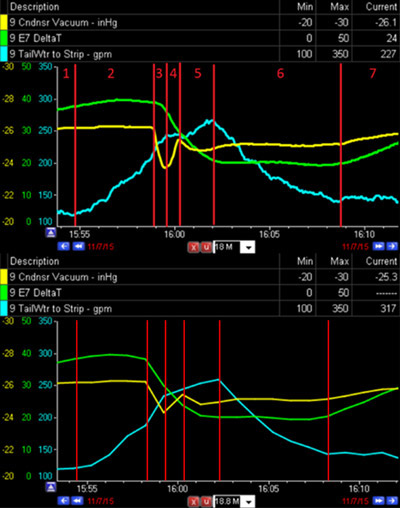The image size is (400, 508).
Task: Click the yellow Cndnsr Vacuum swatch in top legend
Action: [x=3, y=22]
